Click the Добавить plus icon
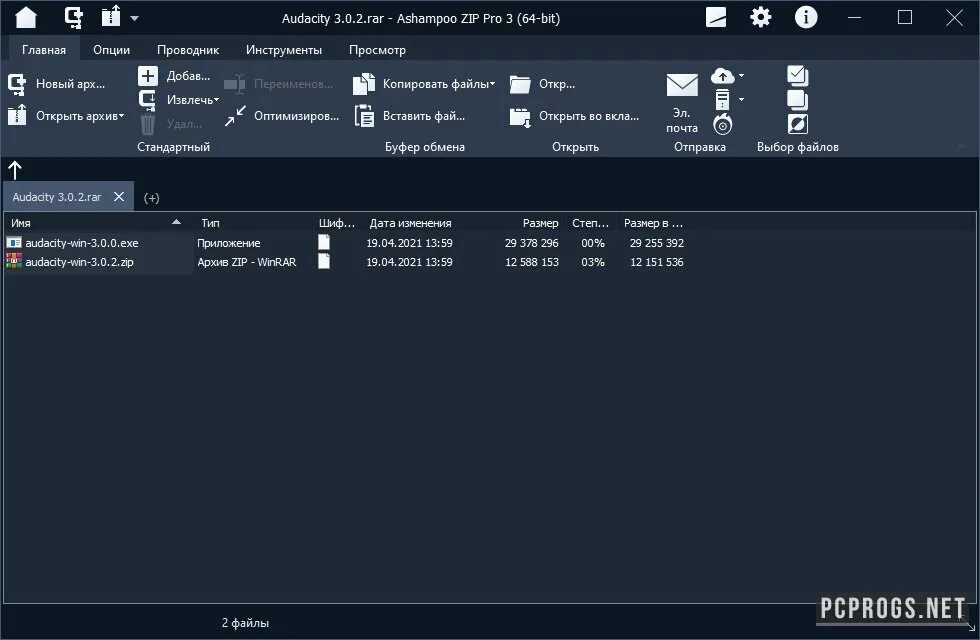This screenshot has height=640, width=980. (x=148, y=76)
